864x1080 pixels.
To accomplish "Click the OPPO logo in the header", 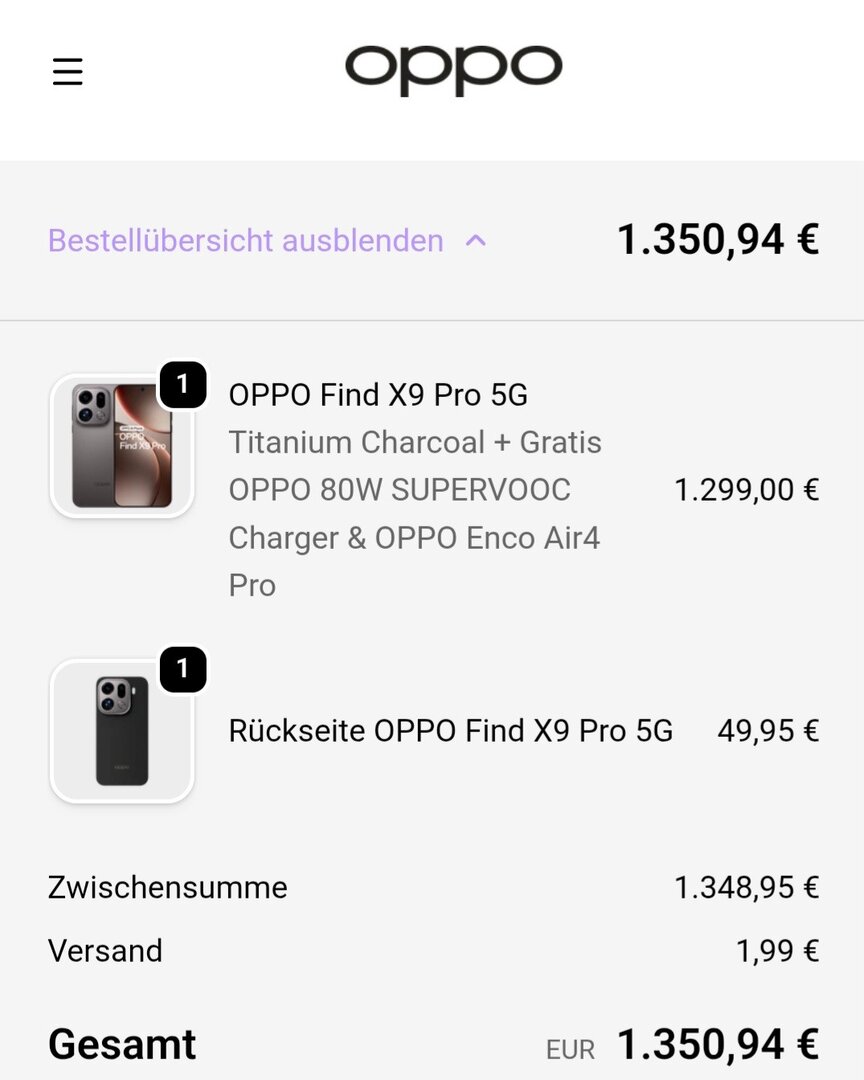I will point(453,70).
